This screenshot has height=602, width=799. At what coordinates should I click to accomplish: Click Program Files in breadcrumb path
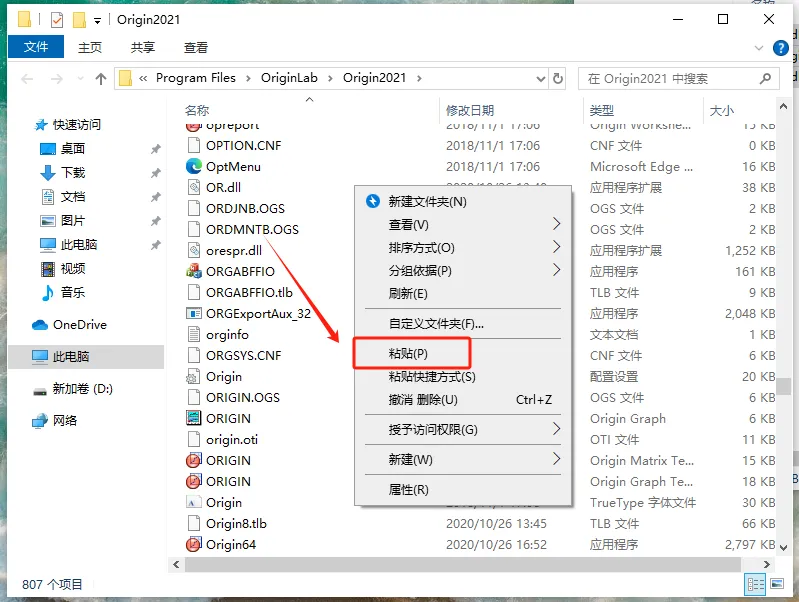(196, 78)
